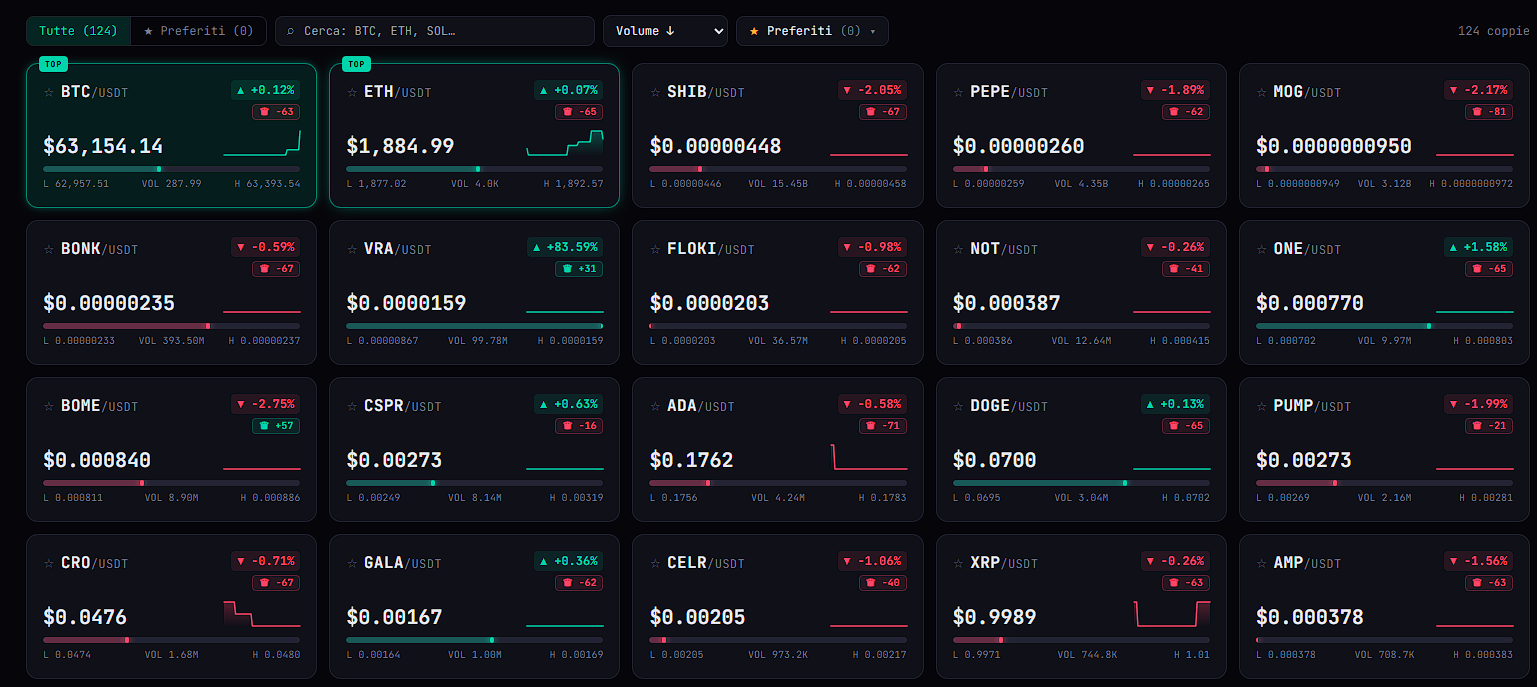Click the BONK price range bar
The height and width of the screenshot is (687, 1537).
tap(172, 326)
